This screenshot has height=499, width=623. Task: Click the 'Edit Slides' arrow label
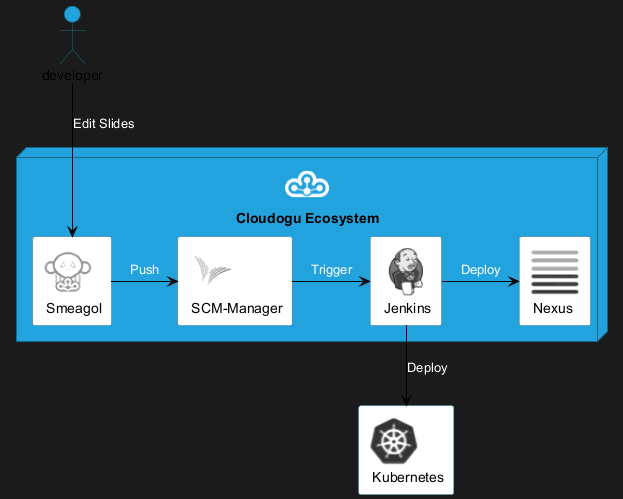103,124
